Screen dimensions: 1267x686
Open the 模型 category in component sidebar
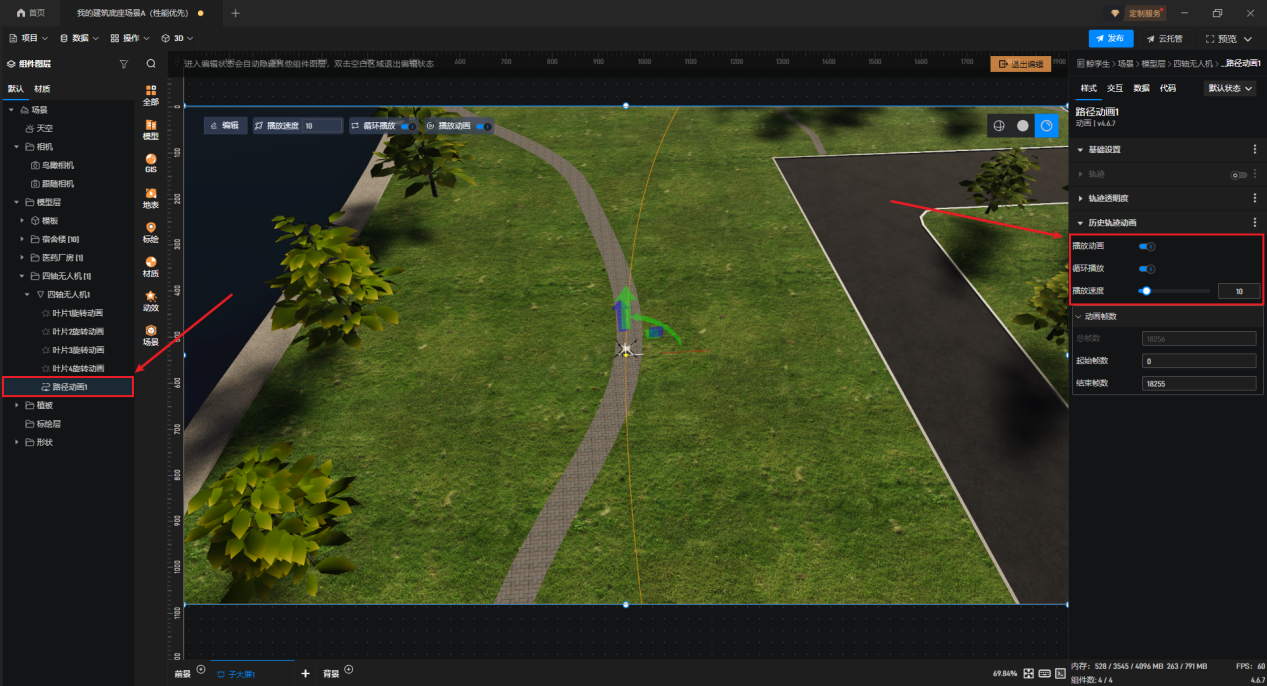click(151, 128)
